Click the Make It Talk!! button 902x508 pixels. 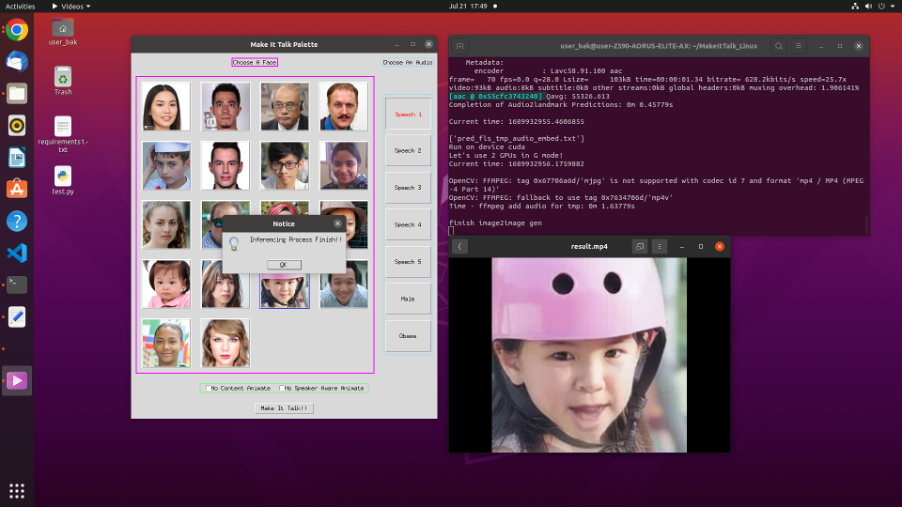coord(284,408)
